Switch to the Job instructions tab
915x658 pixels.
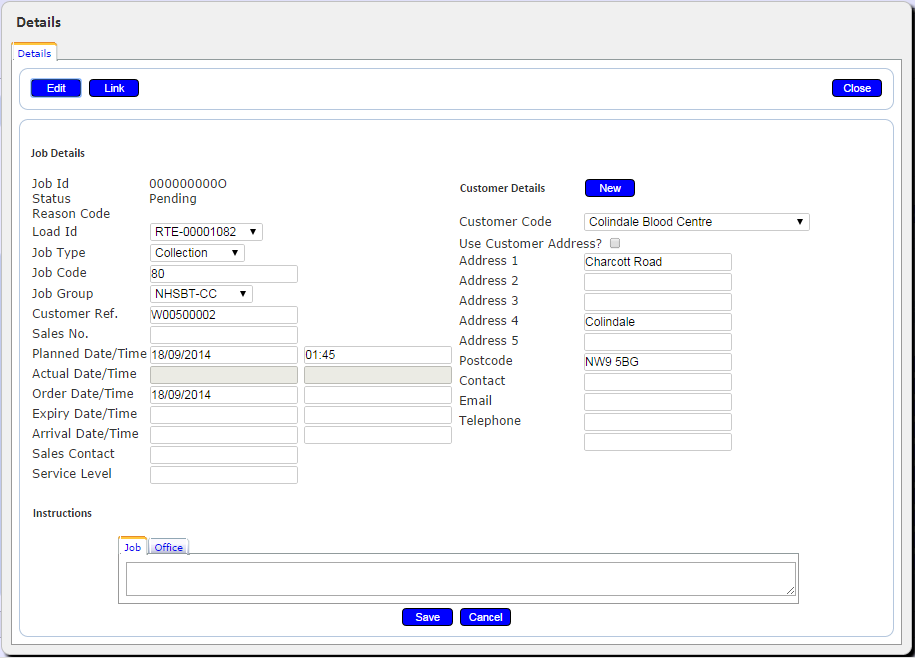(132, 547)
